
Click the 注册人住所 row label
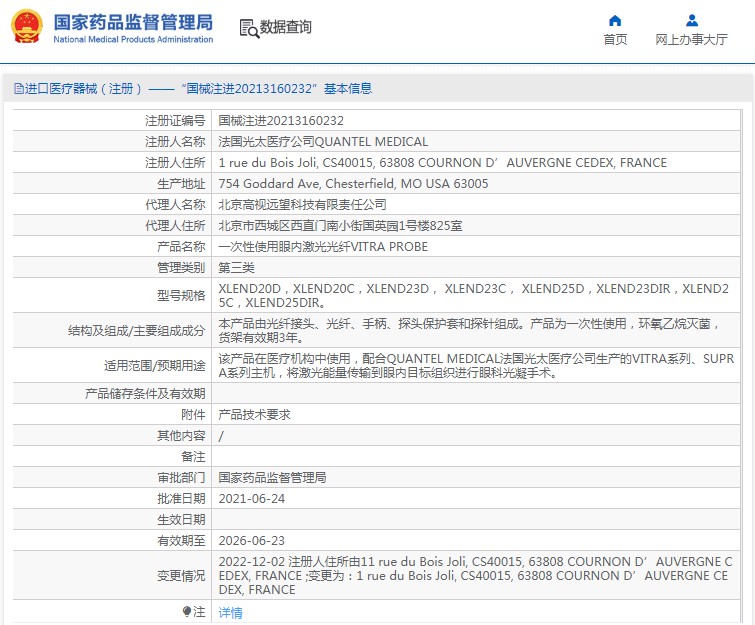point(175,163)
